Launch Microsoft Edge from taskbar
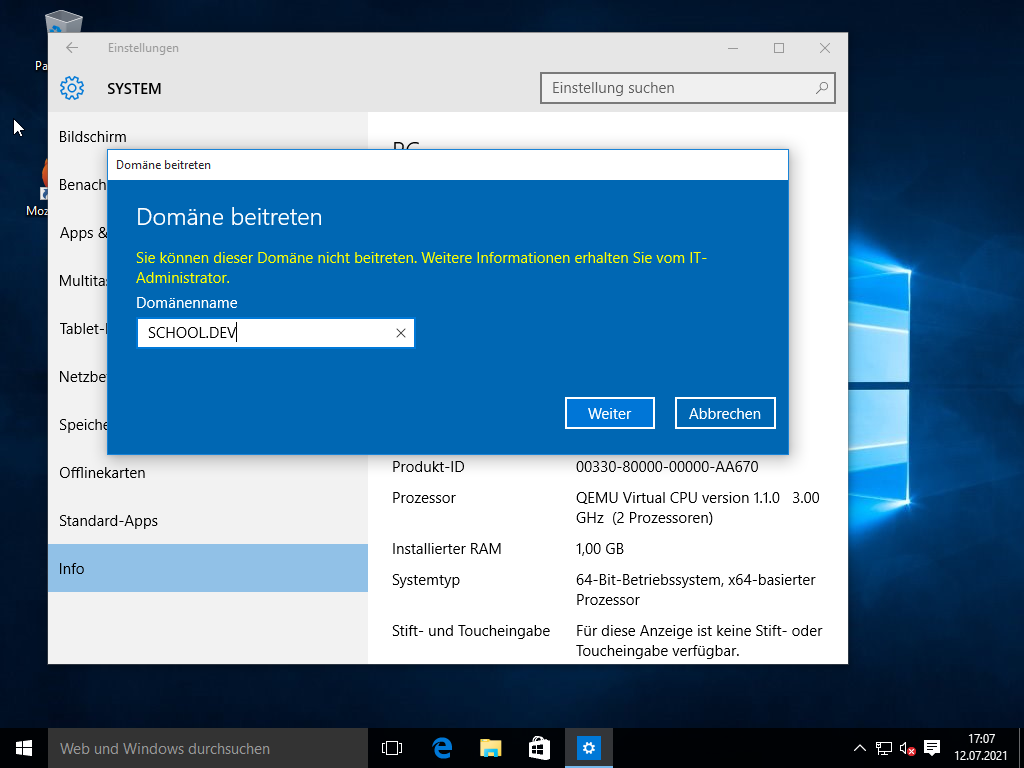The height and width of the screenshot is (768, 1024). (442, 748)
